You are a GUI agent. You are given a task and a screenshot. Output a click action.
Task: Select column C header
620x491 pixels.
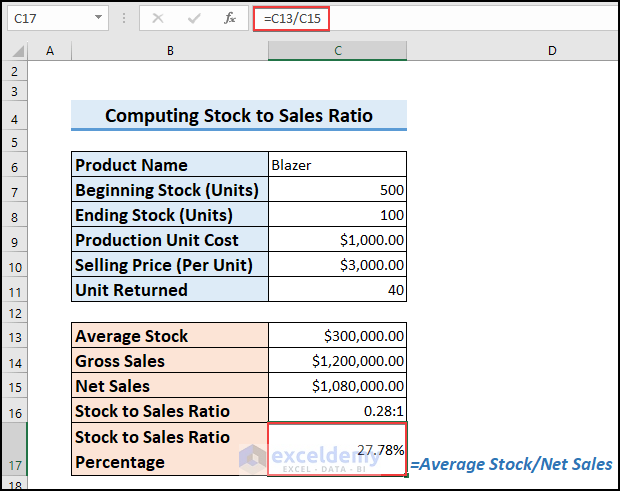338,50
